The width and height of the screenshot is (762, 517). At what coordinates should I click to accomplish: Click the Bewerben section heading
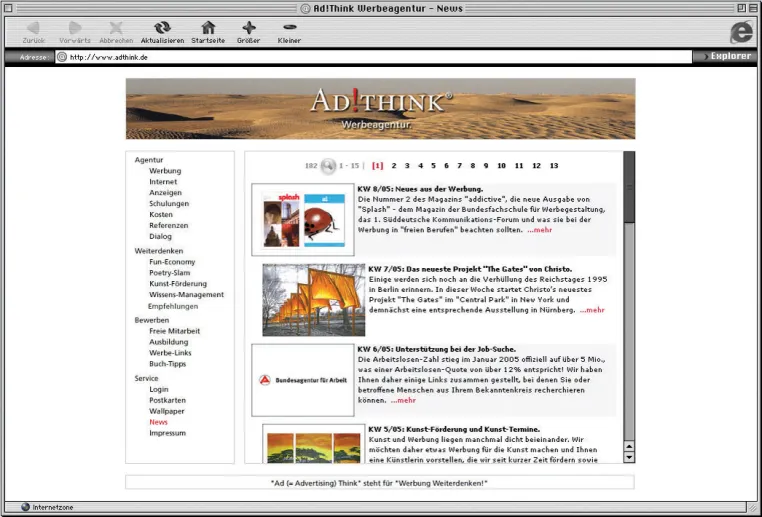(152, 321)
